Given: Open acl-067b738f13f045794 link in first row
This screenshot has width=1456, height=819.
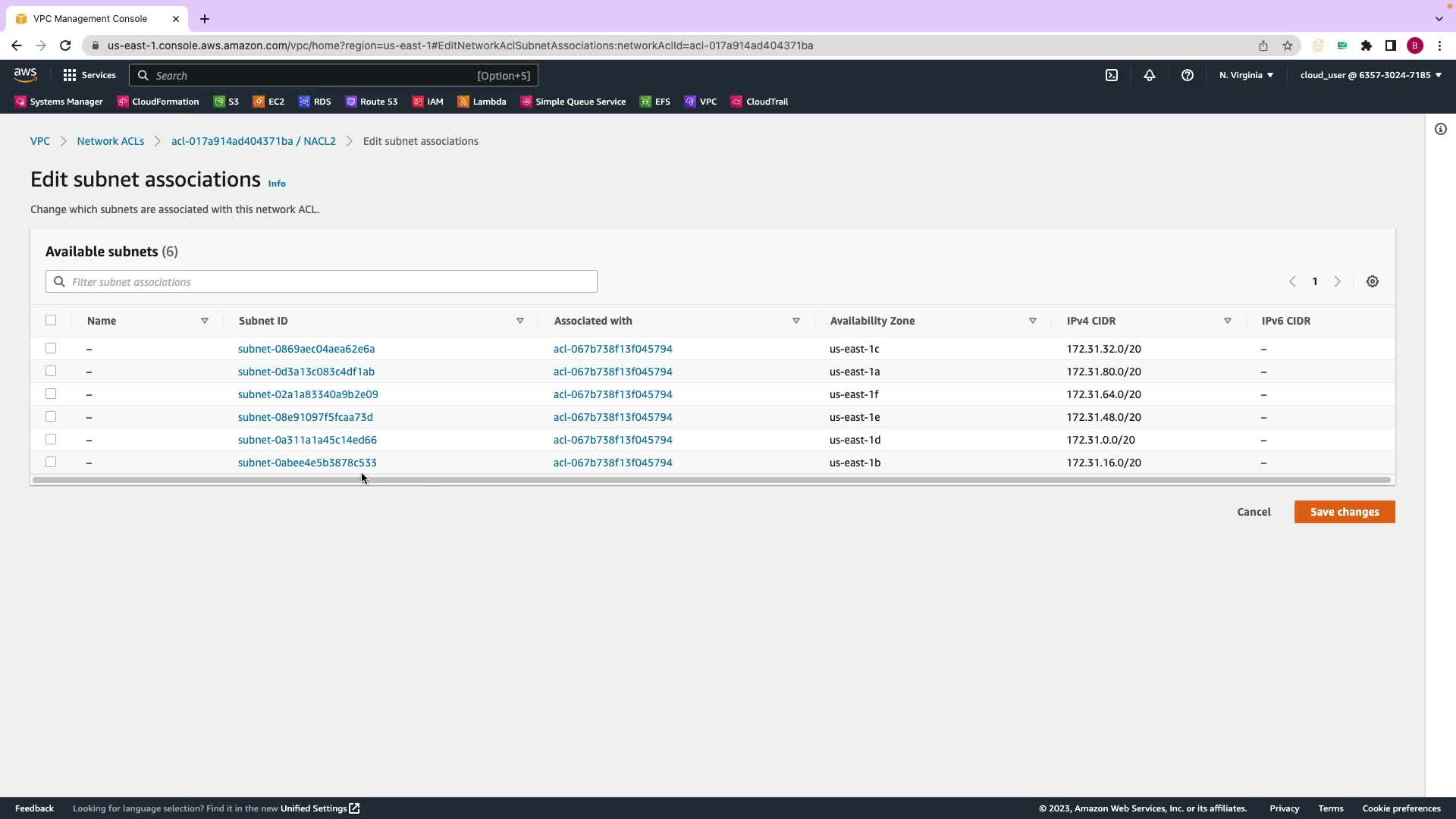Looking at the screenshot, I should tap(612, 349).
